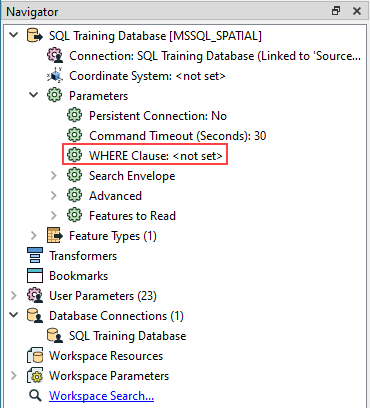
Task: Select the Workspace Resources row label
Action: [106, 356]
